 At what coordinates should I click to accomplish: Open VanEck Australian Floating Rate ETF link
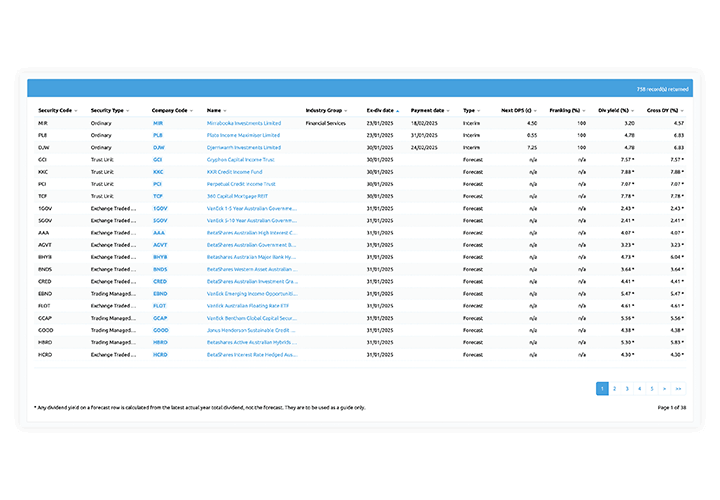248,306
